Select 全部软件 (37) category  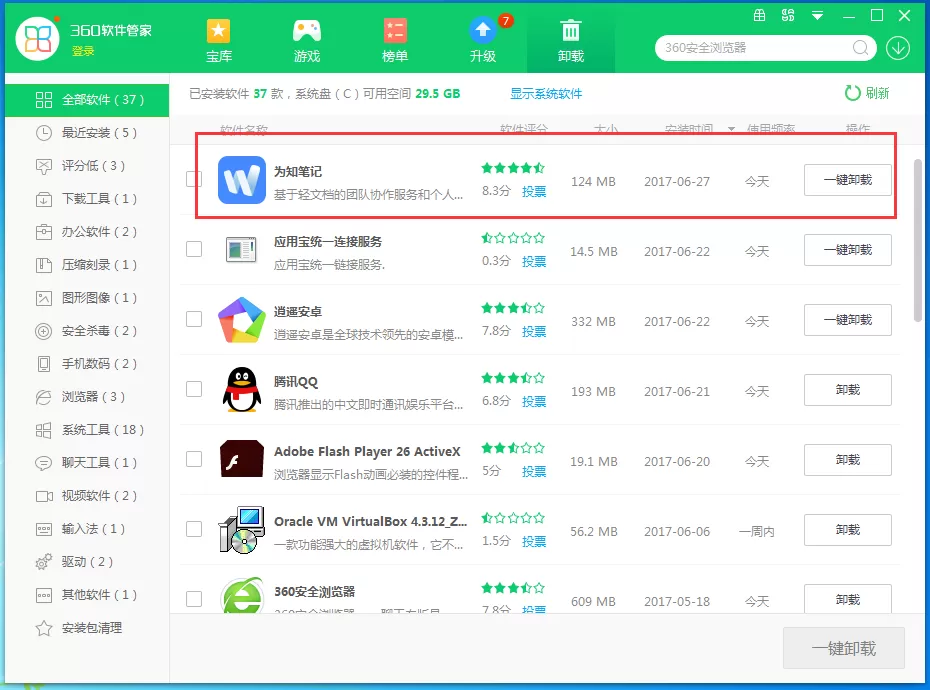(87, 100)
